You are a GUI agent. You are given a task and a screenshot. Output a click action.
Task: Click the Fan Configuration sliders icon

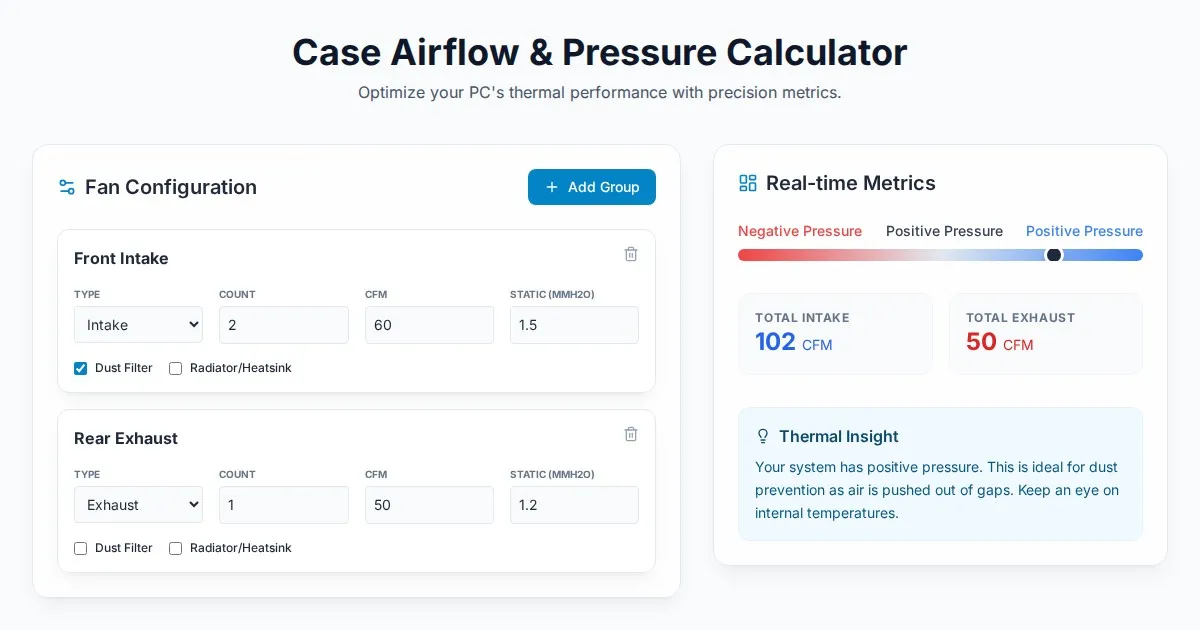67,187
